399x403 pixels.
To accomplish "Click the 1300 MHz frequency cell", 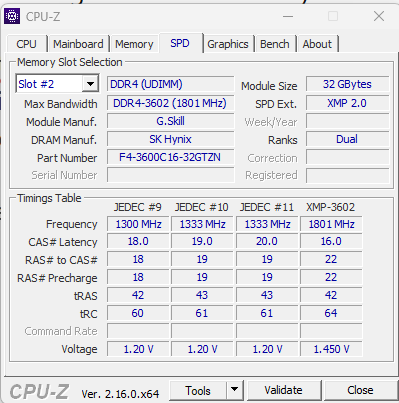I will click(138, 224).
